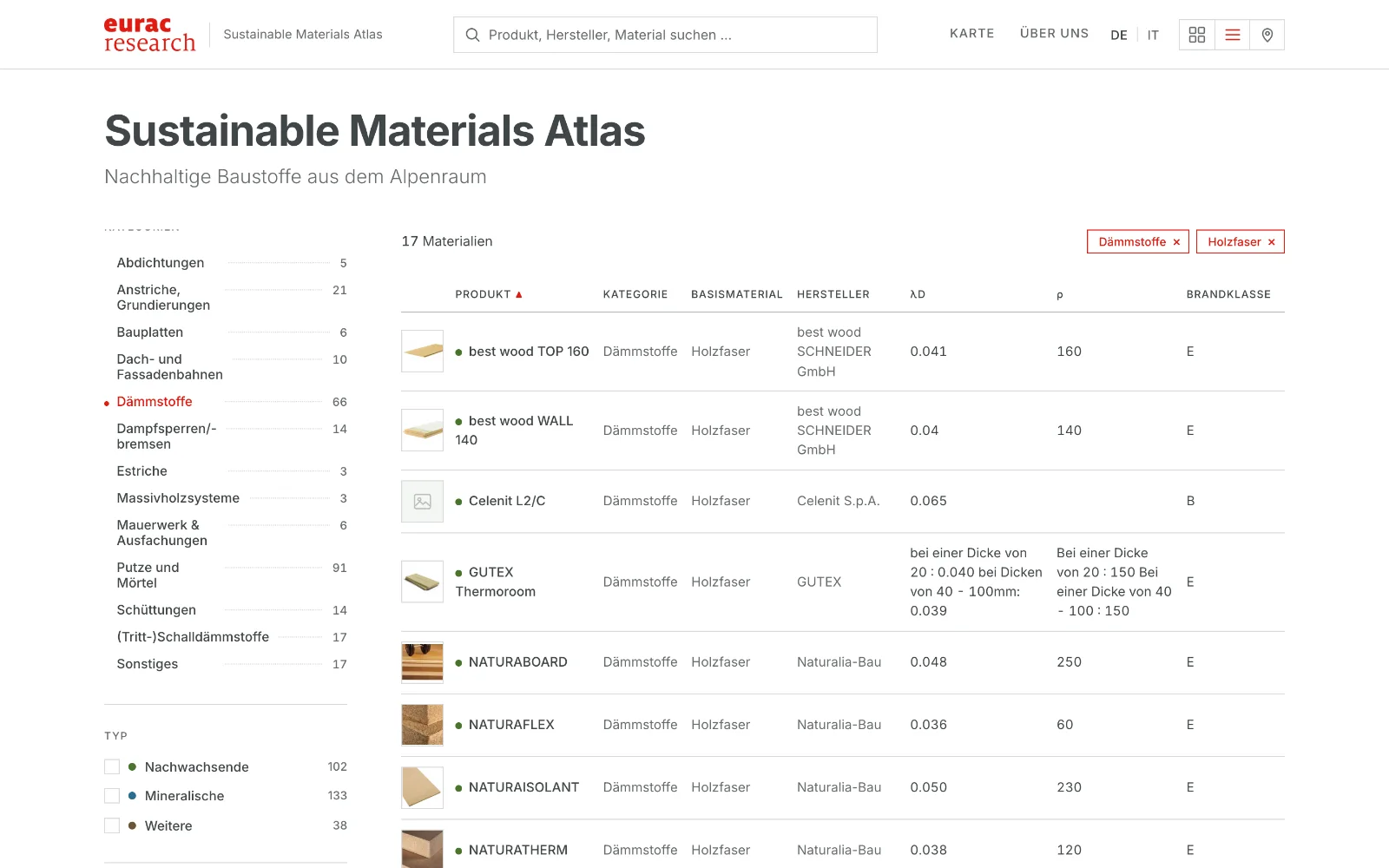This screenshot has height=868, width=1389.
Task: Open NATURABOARD product thumbnail
Action: (x=423, y=662)
